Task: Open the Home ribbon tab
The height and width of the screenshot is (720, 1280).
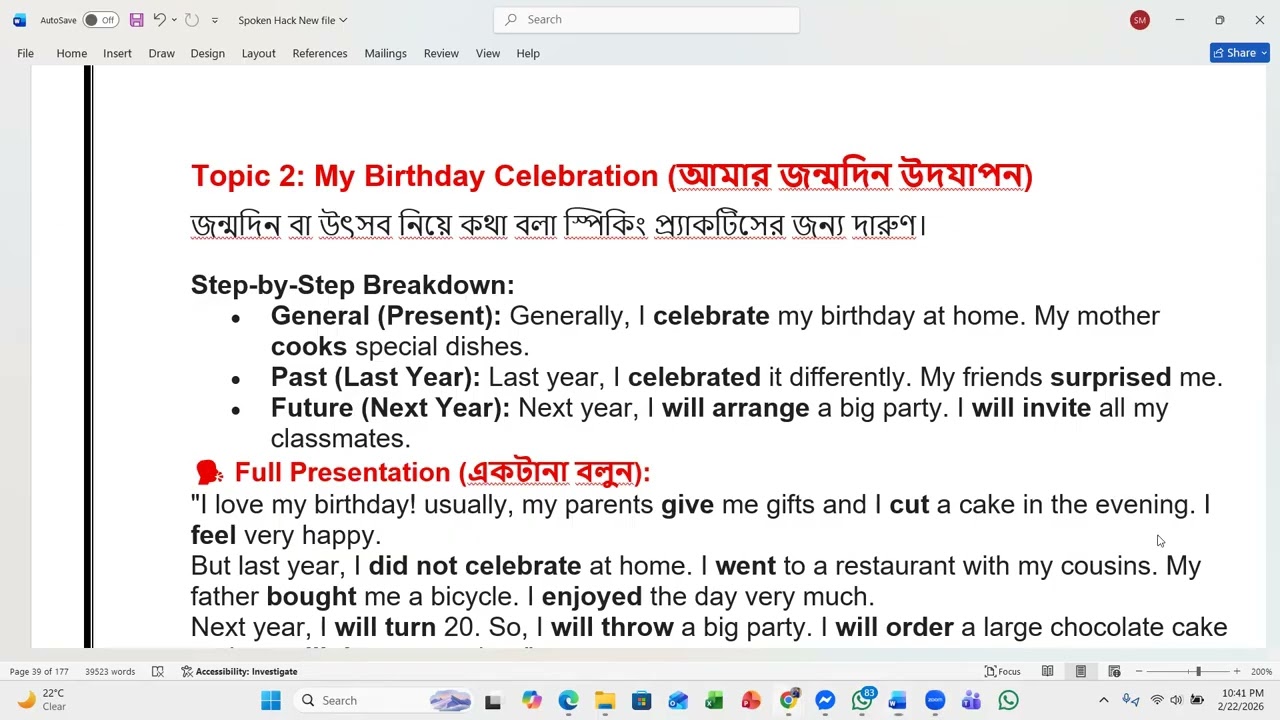Action: point(71,53)
